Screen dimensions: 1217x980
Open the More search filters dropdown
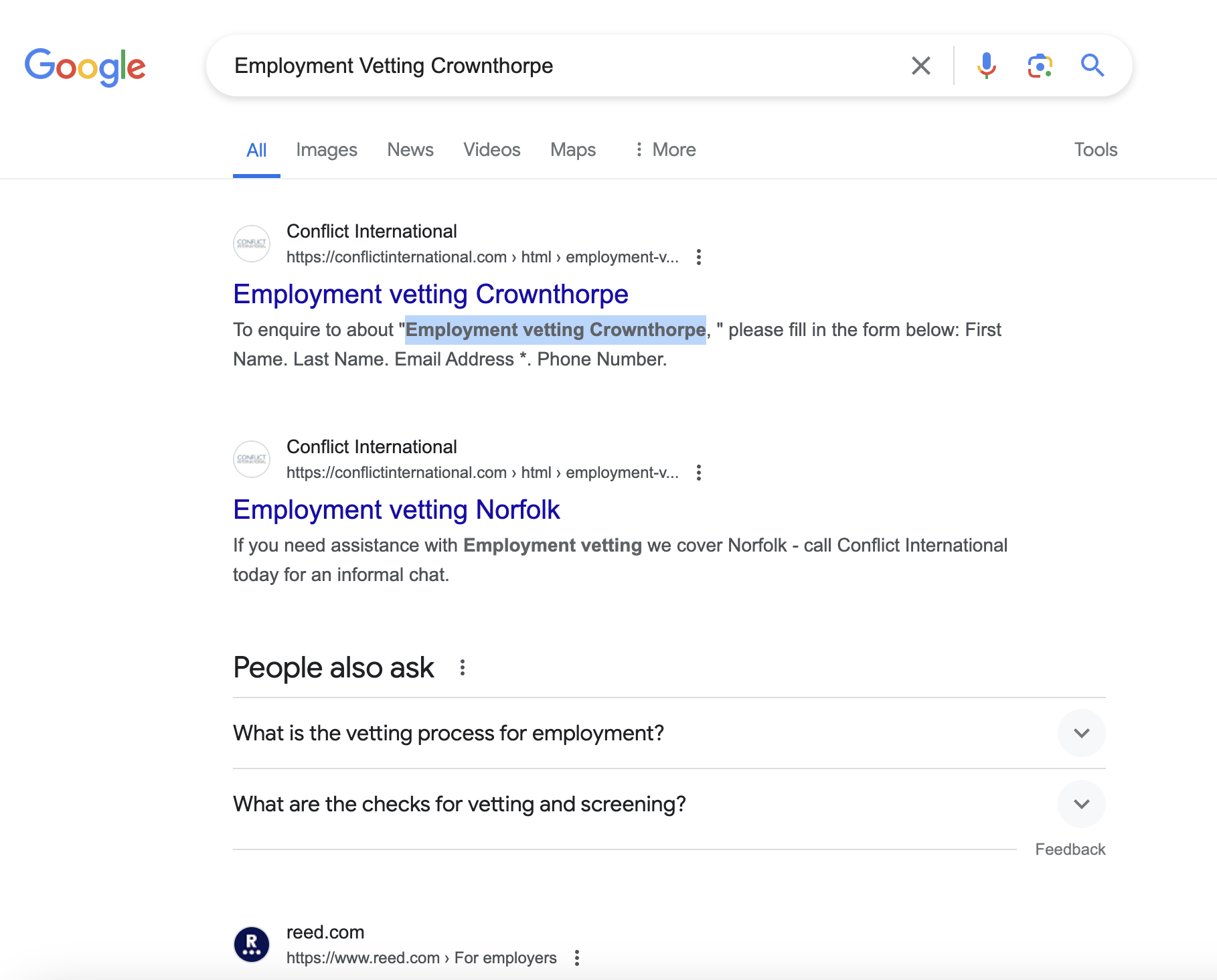[x=665, y=149]
